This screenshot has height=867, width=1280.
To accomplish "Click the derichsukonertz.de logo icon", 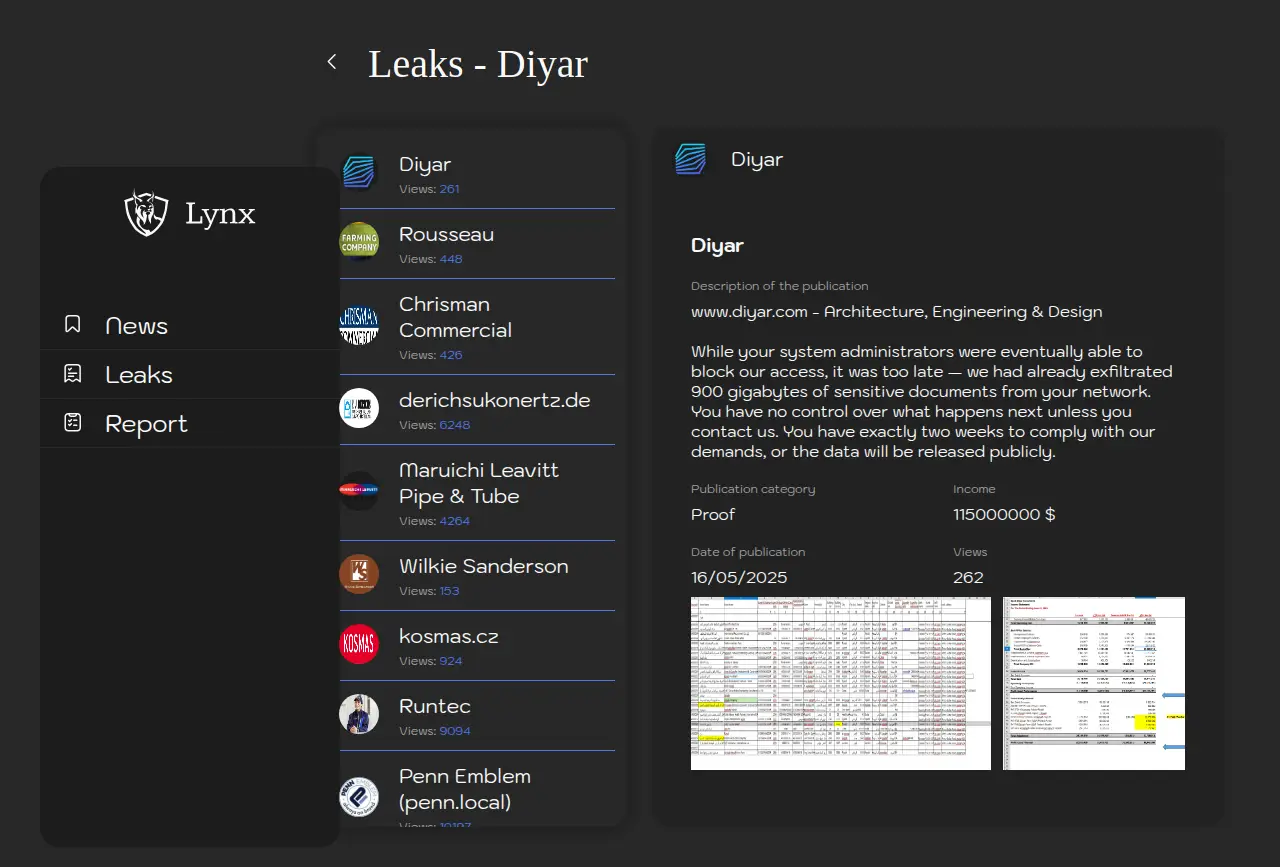I will click(x=359, y=408).
